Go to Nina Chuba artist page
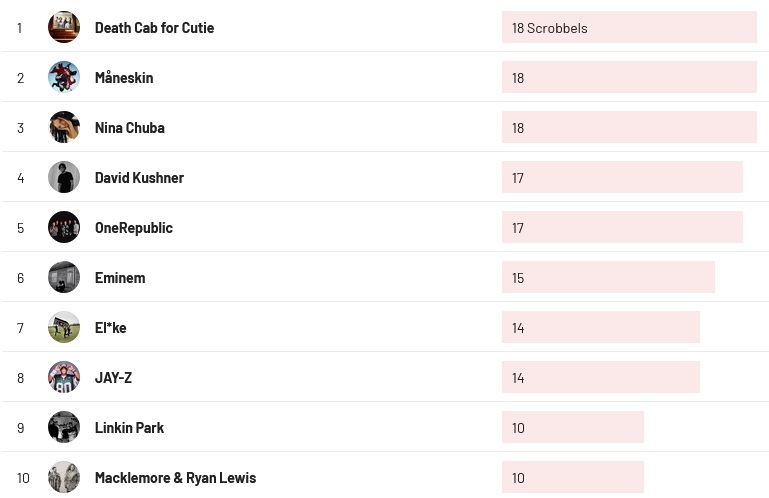The height and width of the screenshot is (498, 769). point(130,128)
